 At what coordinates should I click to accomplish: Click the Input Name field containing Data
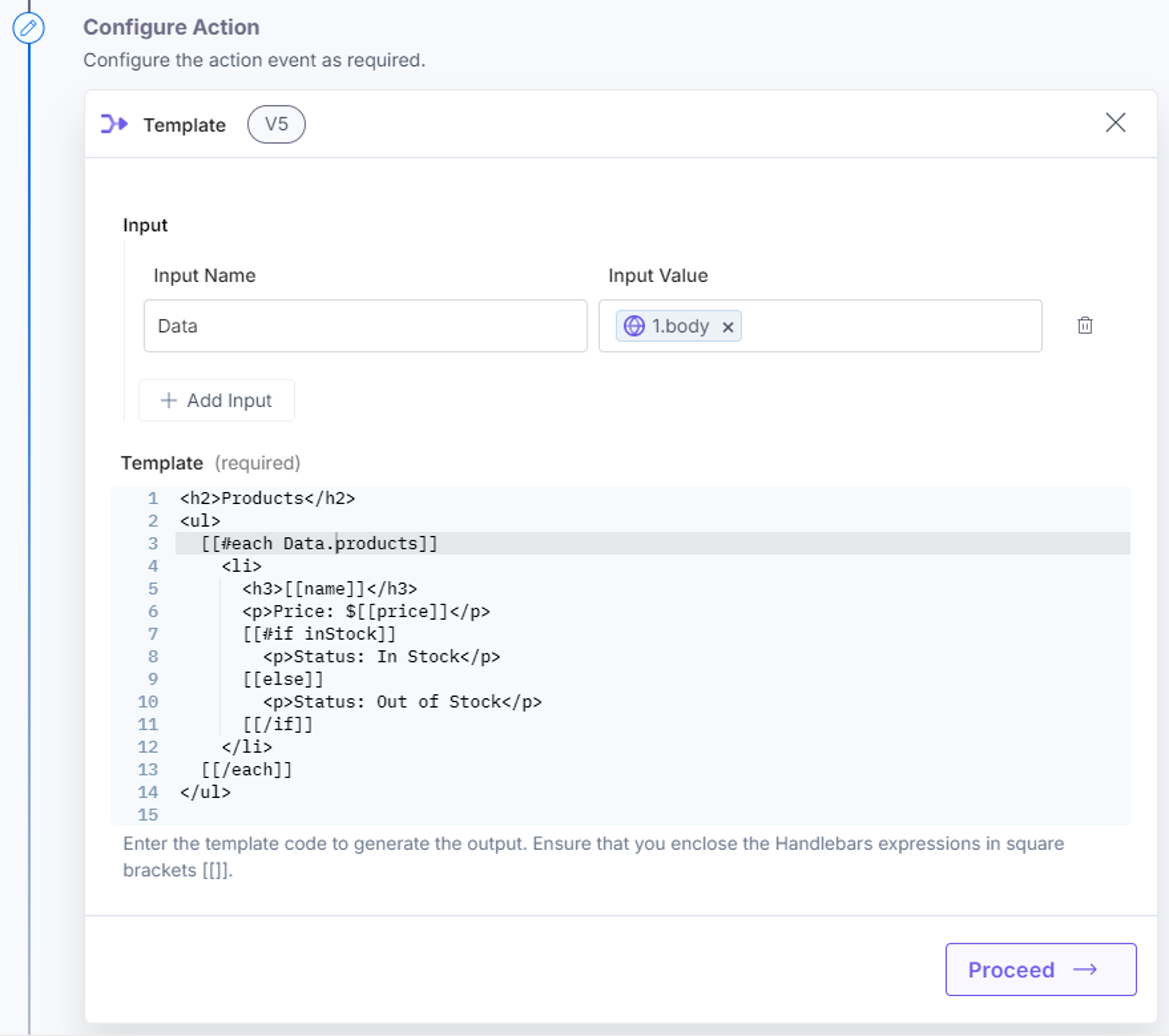[365, 326]
